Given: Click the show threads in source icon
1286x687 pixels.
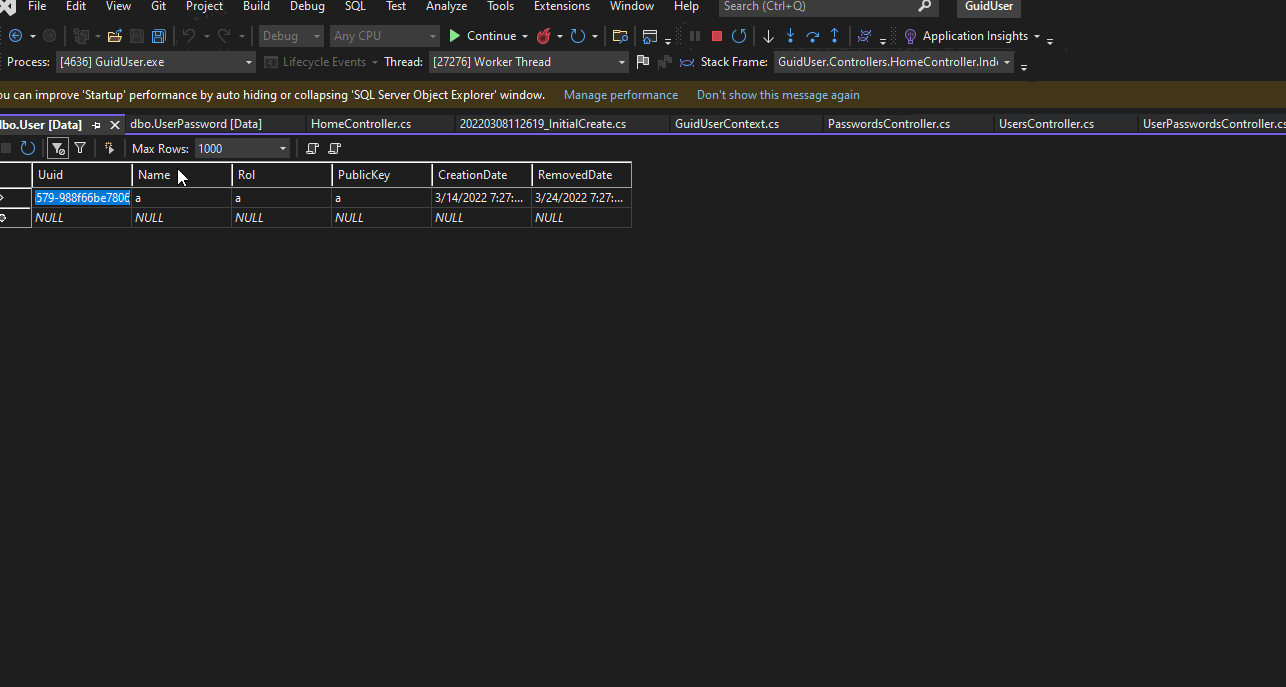Looking at the screenshot, I should click(686, 62).
